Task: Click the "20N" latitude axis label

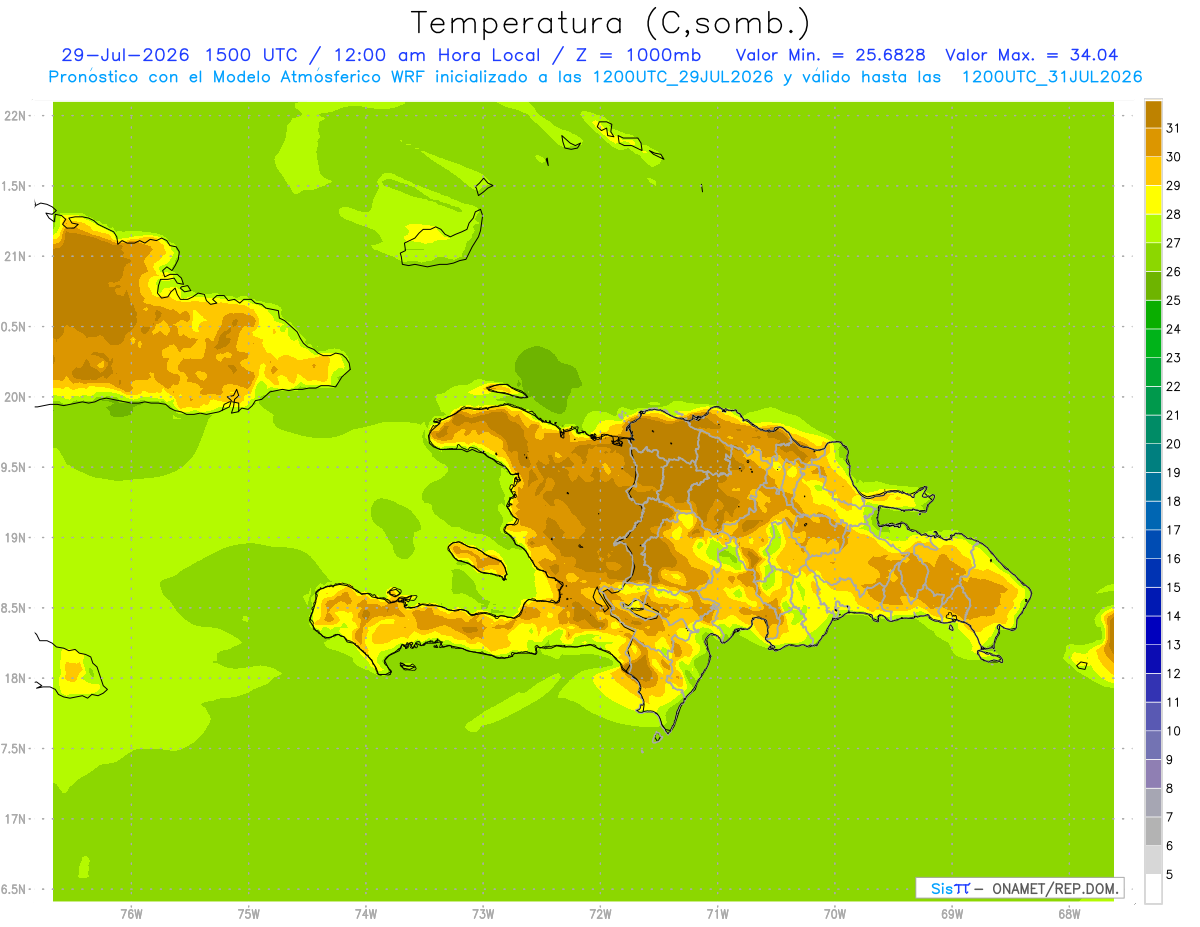Action: click(x=15, y=397)
